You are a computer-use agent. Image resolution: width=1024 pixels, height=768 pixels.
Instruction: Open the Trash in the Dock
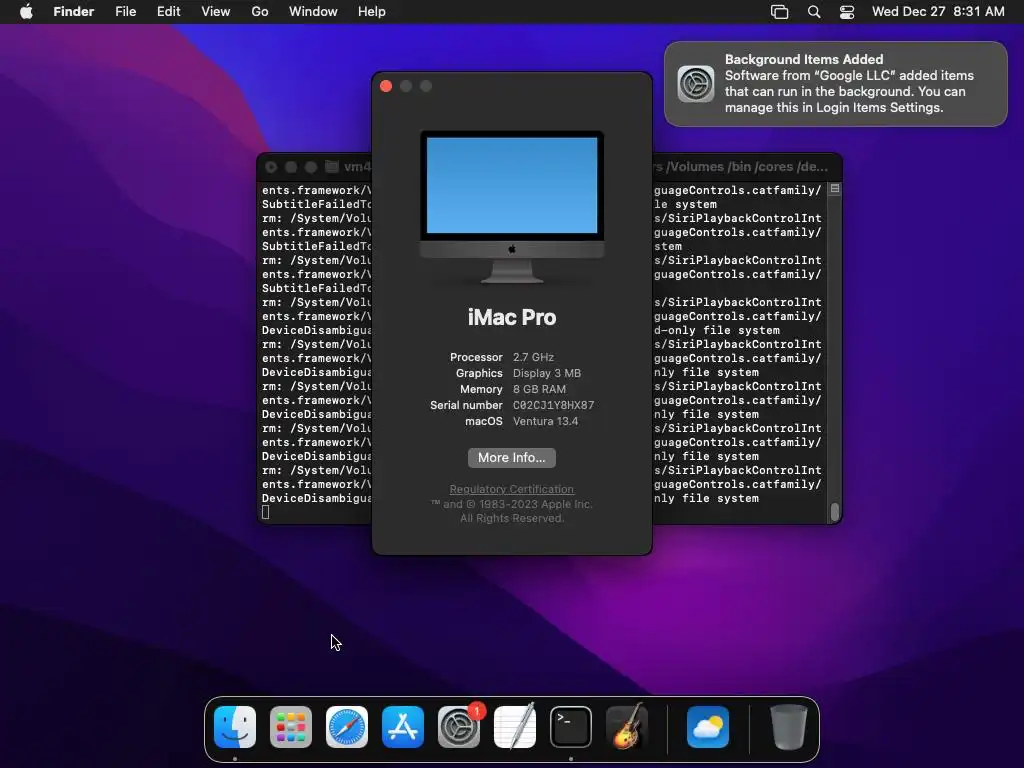[788, 727]
